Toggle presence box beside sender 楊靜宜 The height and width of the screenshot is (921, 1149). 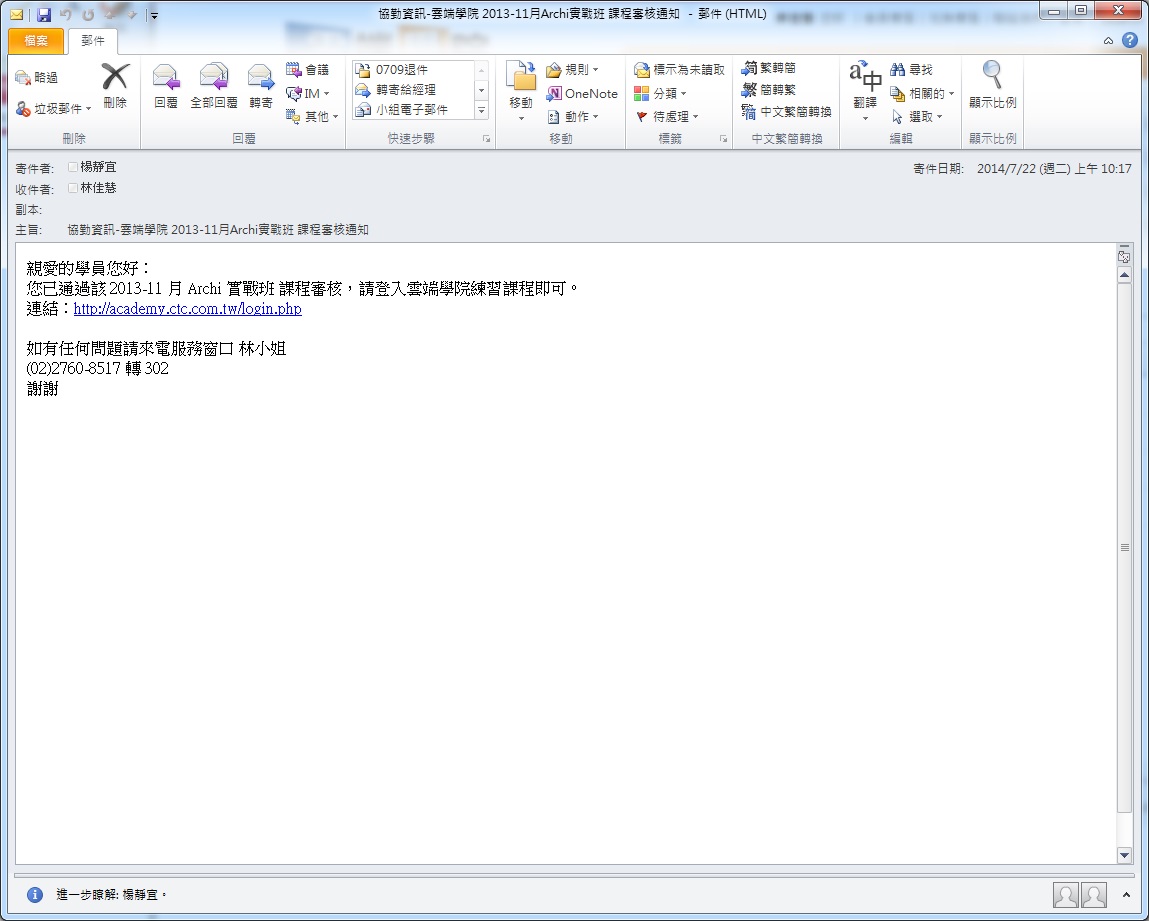tap(73, 168)
